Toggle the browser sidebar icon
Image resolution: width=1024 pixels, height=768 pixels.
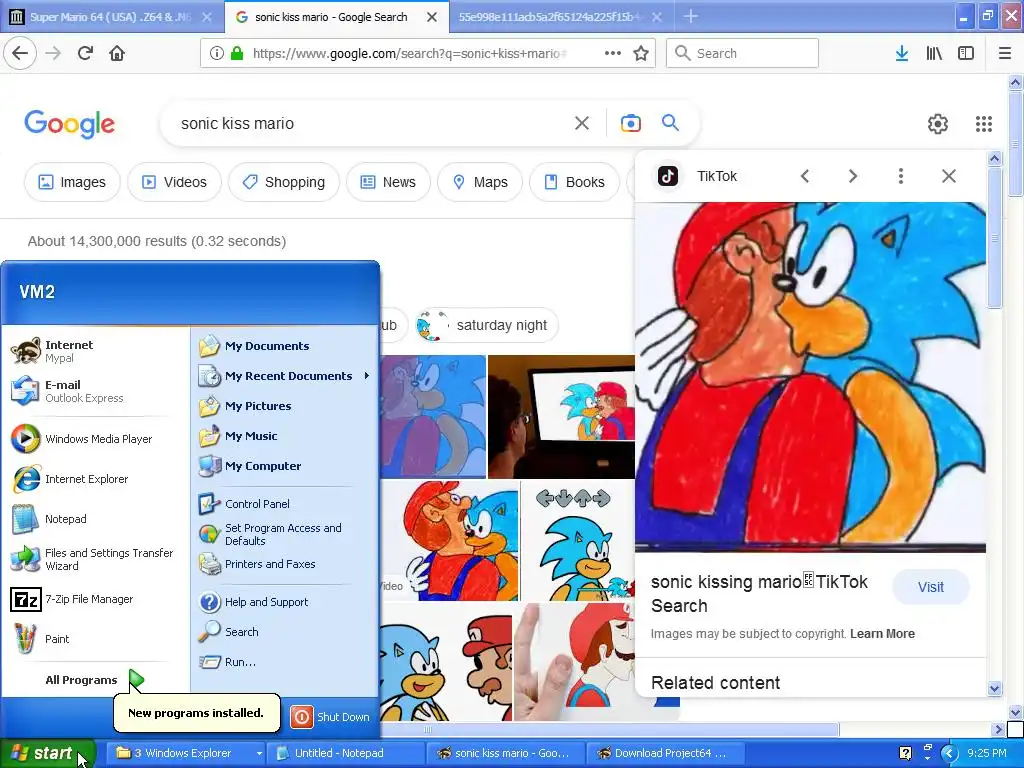[x=966, y=53]
